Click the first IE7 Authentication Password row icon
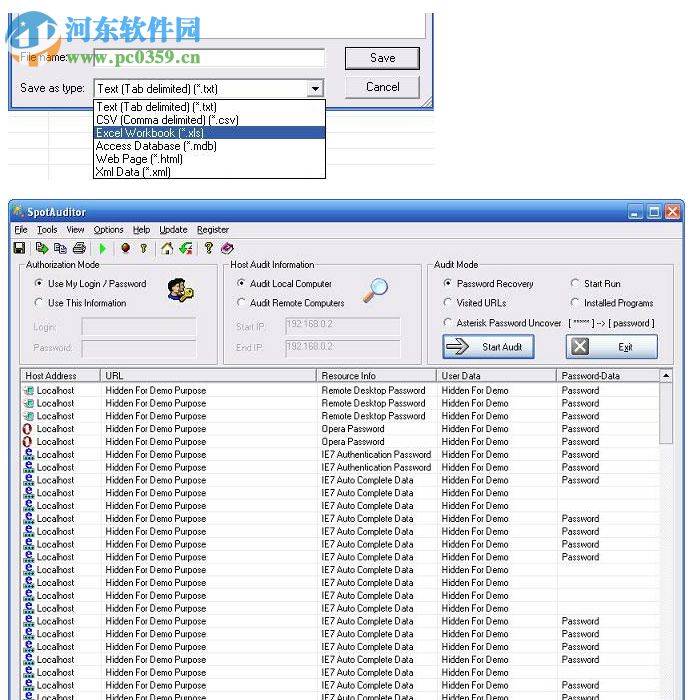688x700 pixels. [x=28, y=454]
